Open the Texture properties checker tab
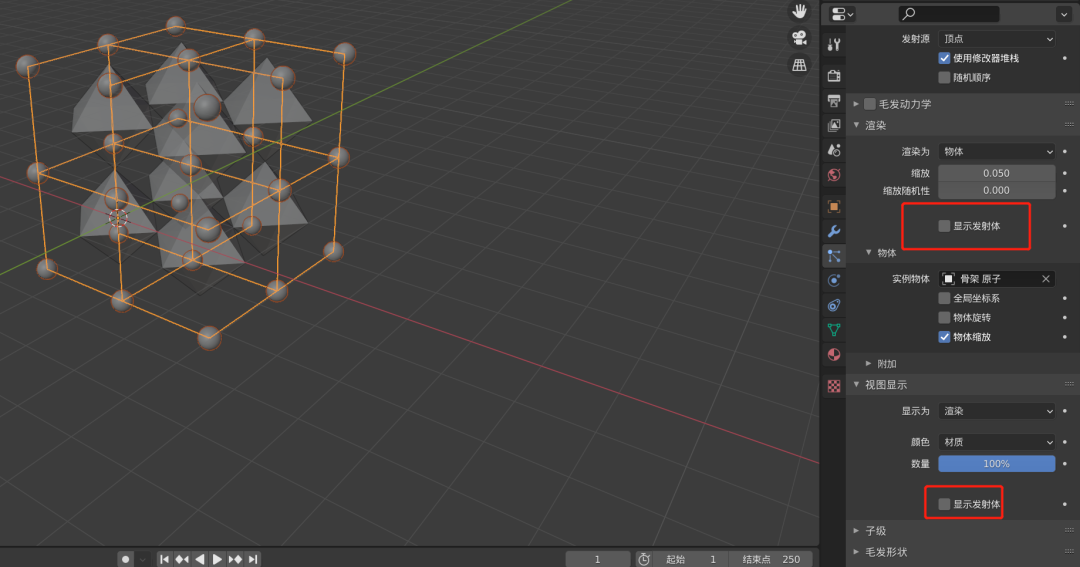This screenshot has width=1080, height=567. point(834,386)
